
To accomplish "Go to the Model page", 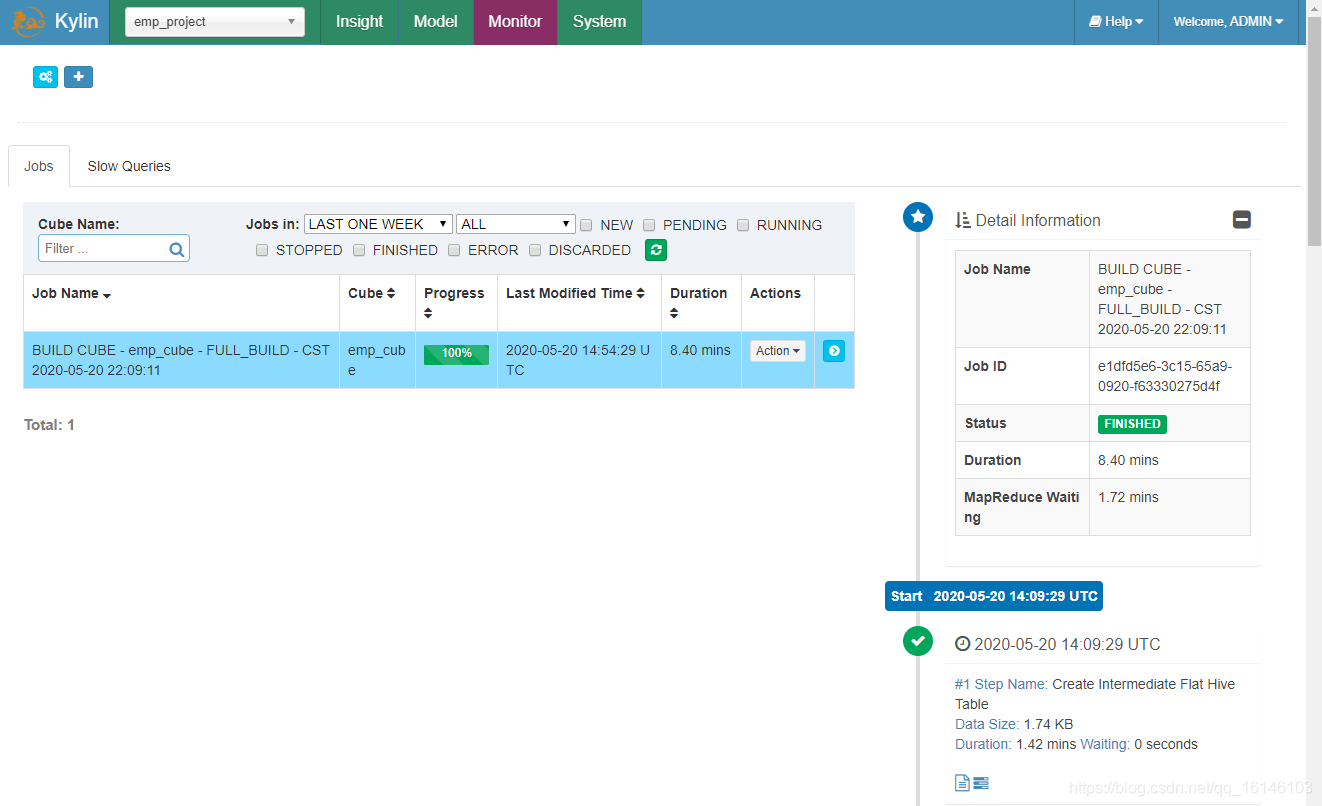I will 435,21.
